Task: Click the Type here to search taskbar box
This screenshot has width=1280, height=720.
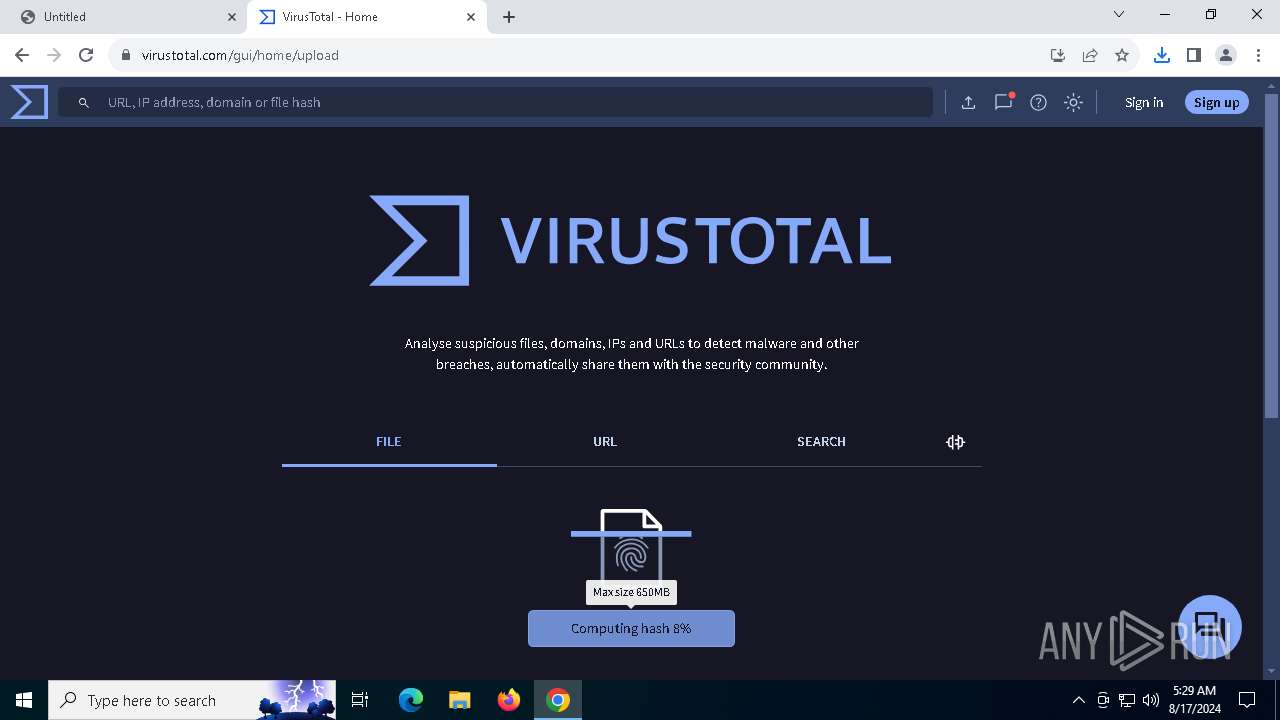Action: tap(193, 700)
